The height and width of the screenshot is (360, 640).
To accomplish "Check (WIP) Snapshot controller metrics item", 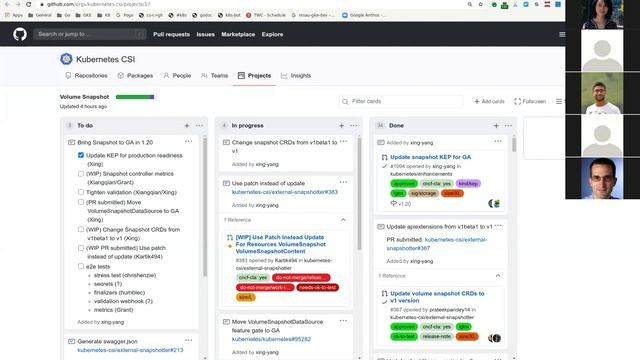I will point(81,173).
